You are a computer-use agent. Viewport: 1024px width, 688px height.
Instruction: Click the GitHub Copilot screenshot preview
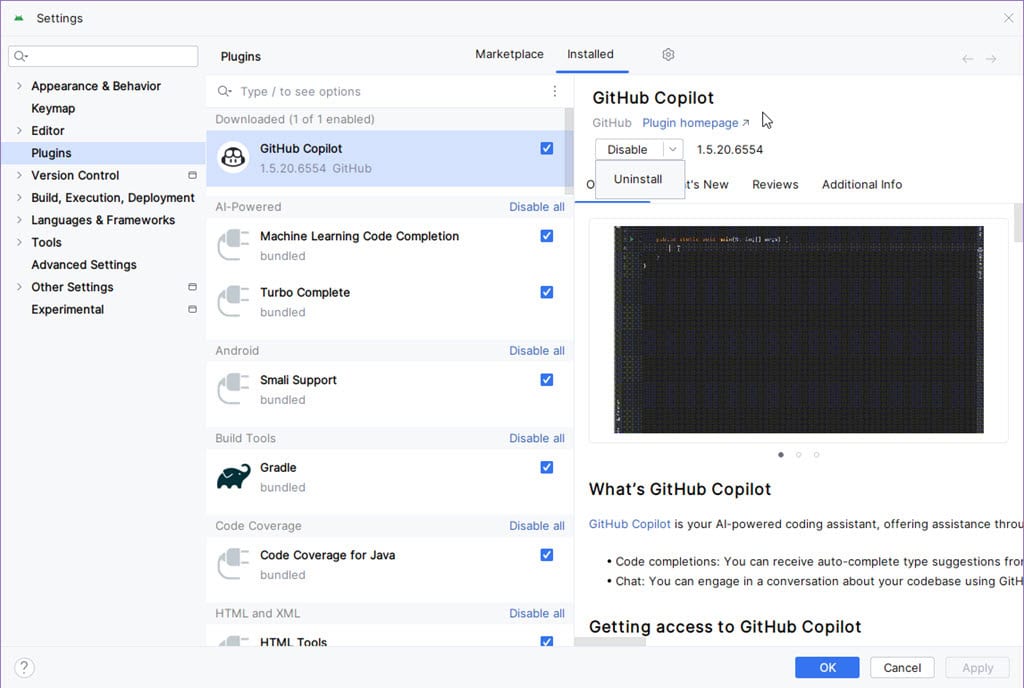tap(799, 330)
